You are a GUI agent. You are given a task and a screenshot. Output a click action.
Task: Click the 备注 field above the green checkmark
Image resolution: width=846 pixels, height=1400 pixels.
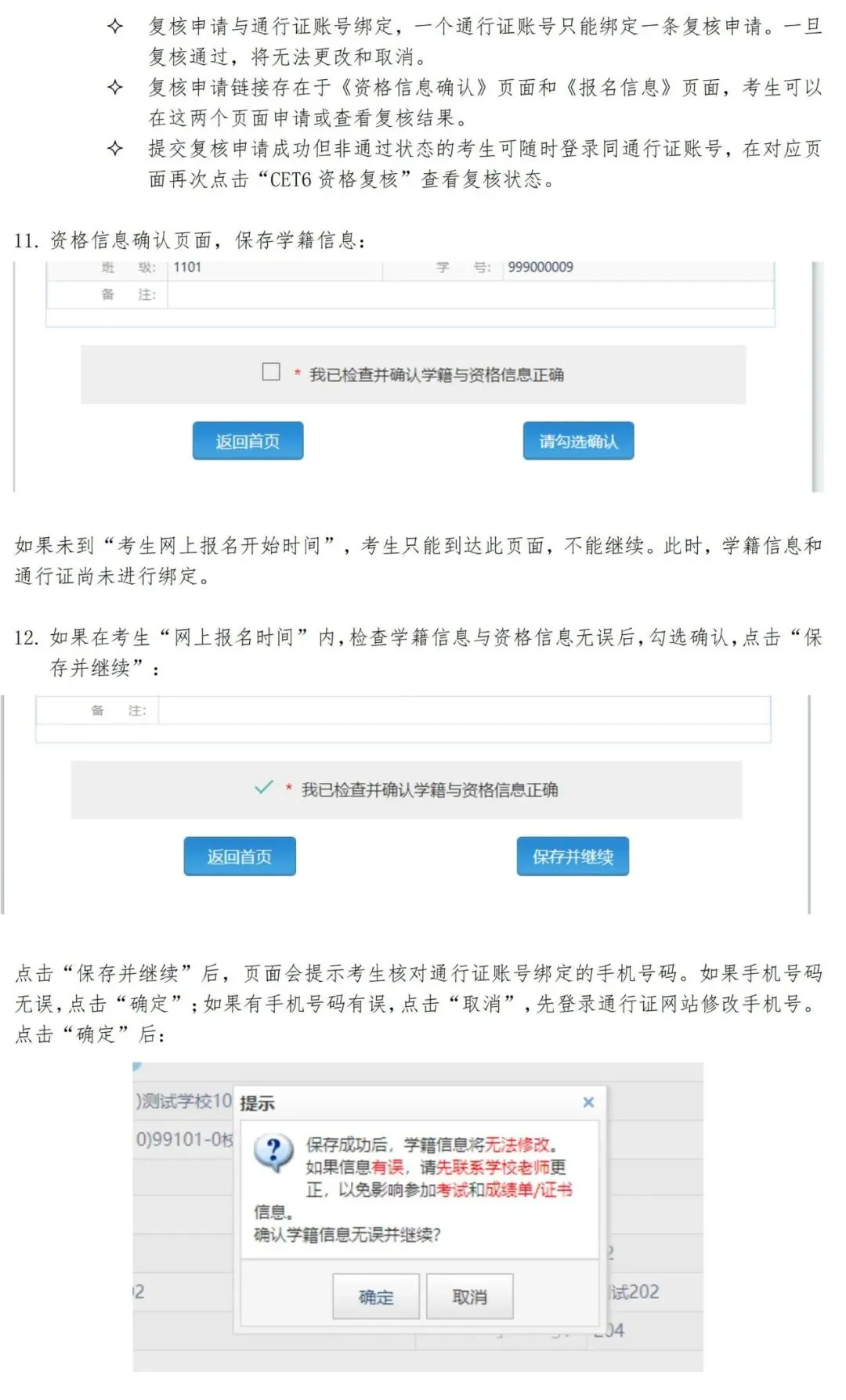pyautogui.click(x=464, y=710)
